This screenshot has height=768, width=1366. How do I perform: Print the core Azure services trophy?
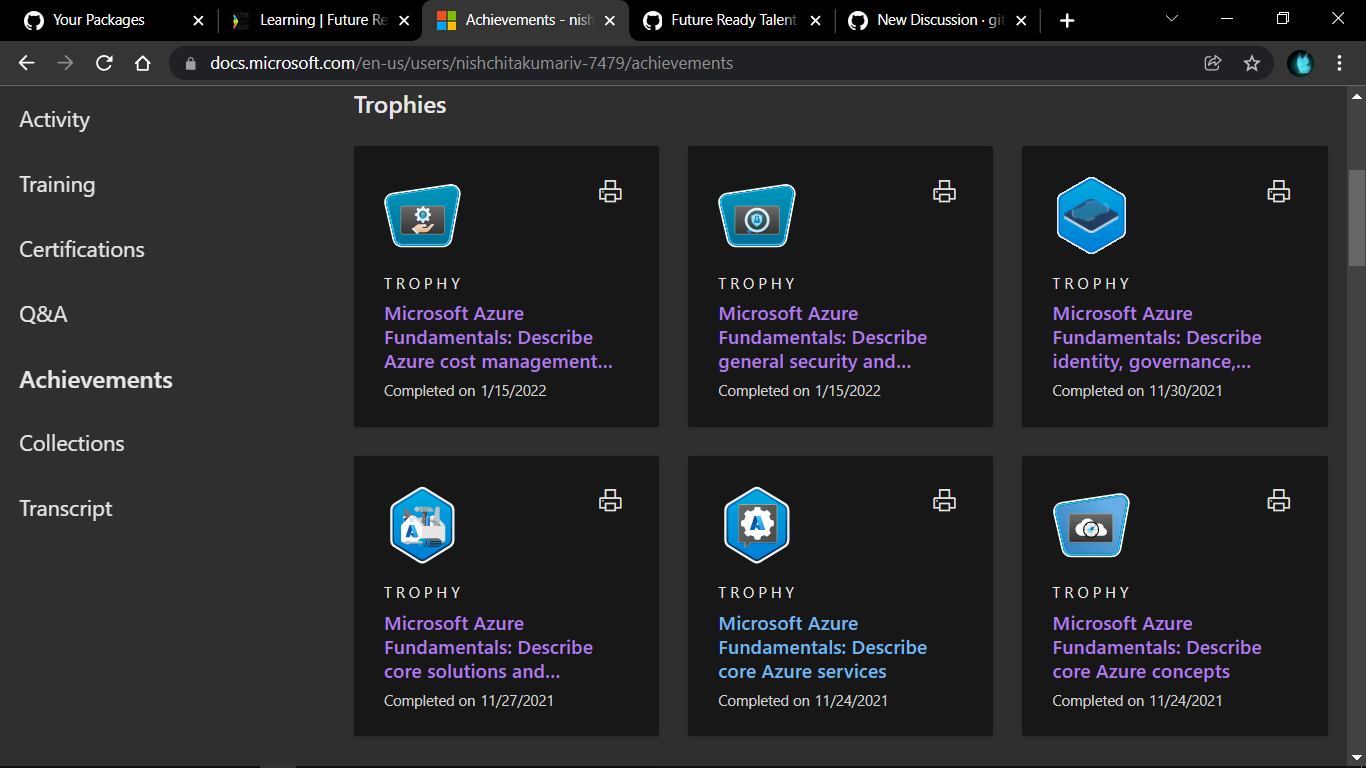(944, 501)
